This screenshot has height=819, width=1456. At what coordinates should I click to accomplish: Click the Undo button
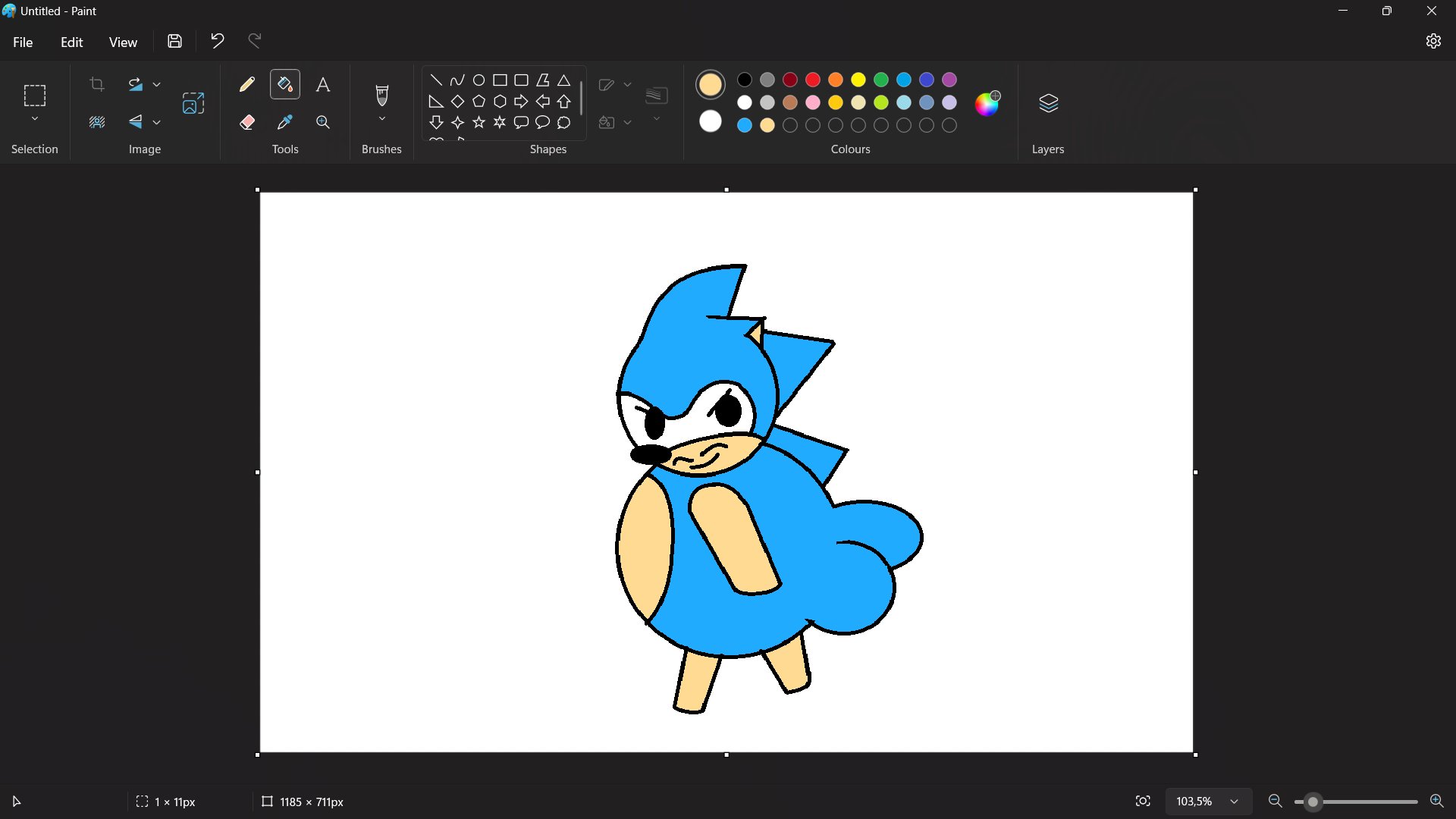[218, 41]
